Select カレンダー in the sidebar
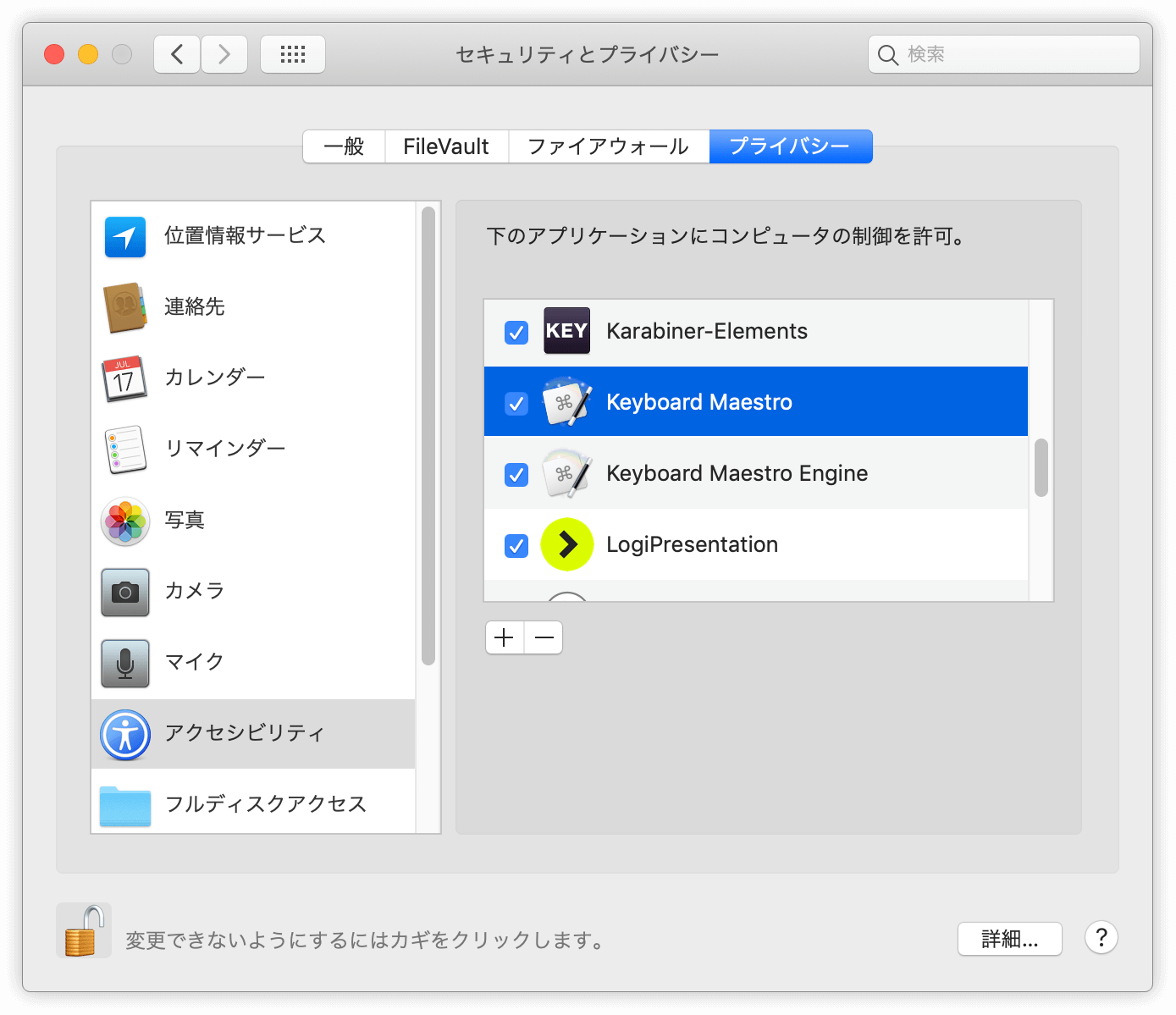The height and width of the screenshot is (1015, 1176). (253, 378)
